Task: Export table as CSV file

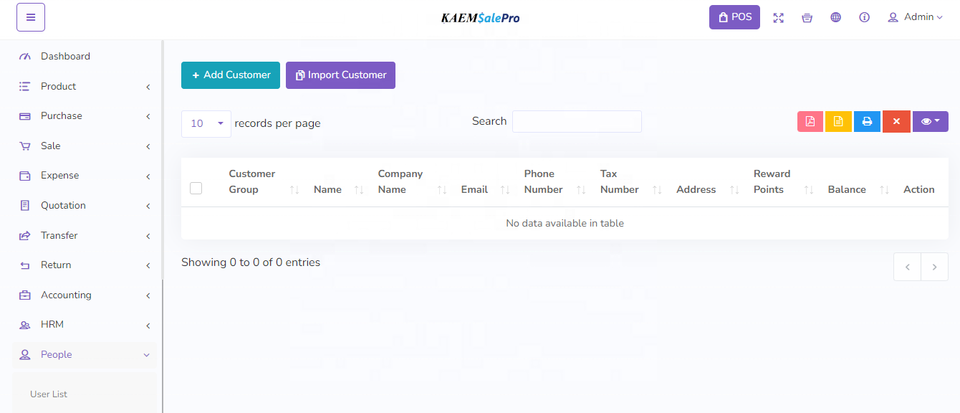Action: [838, 121]
